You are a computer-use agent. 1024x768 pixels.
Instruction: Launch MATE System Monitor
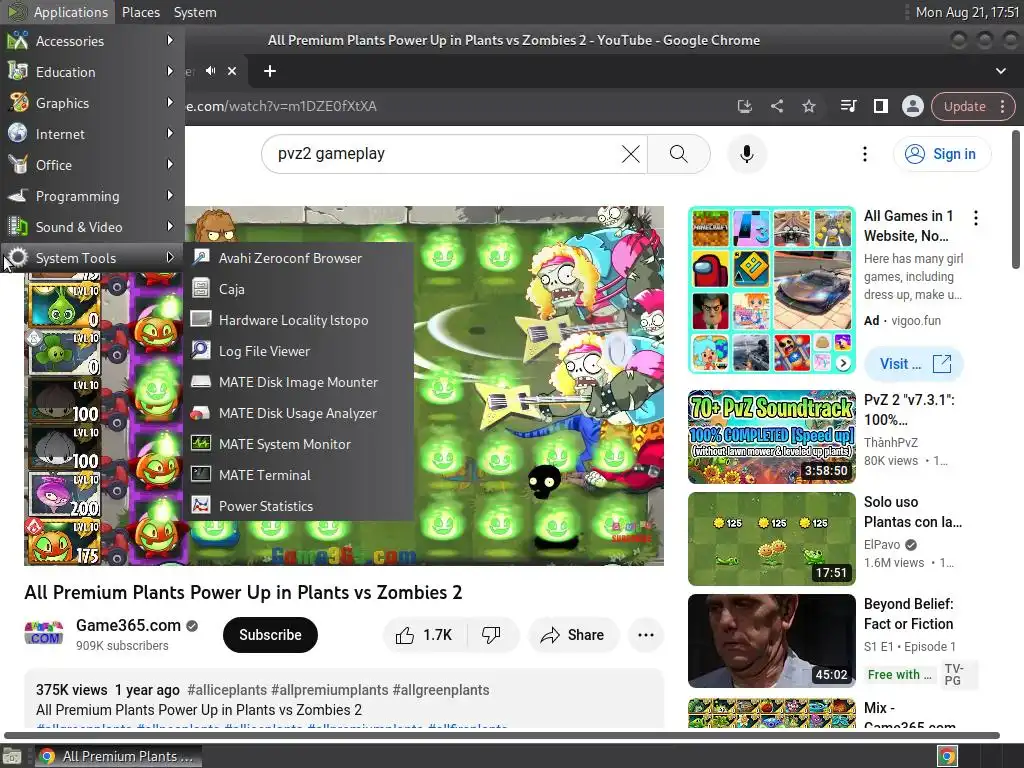[299, 444]
